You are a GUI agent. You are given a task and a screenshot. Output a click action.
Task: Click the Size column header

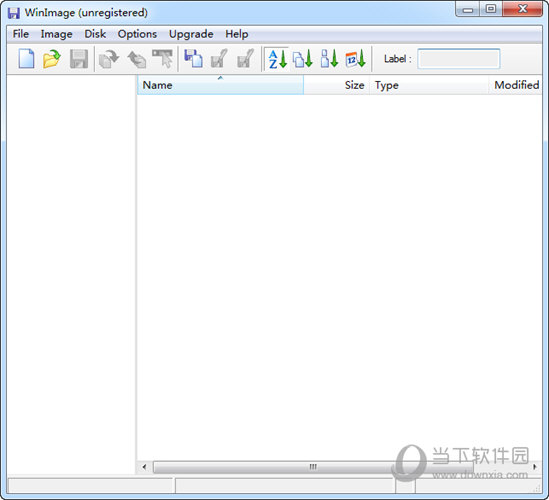(x=336, y=85)
